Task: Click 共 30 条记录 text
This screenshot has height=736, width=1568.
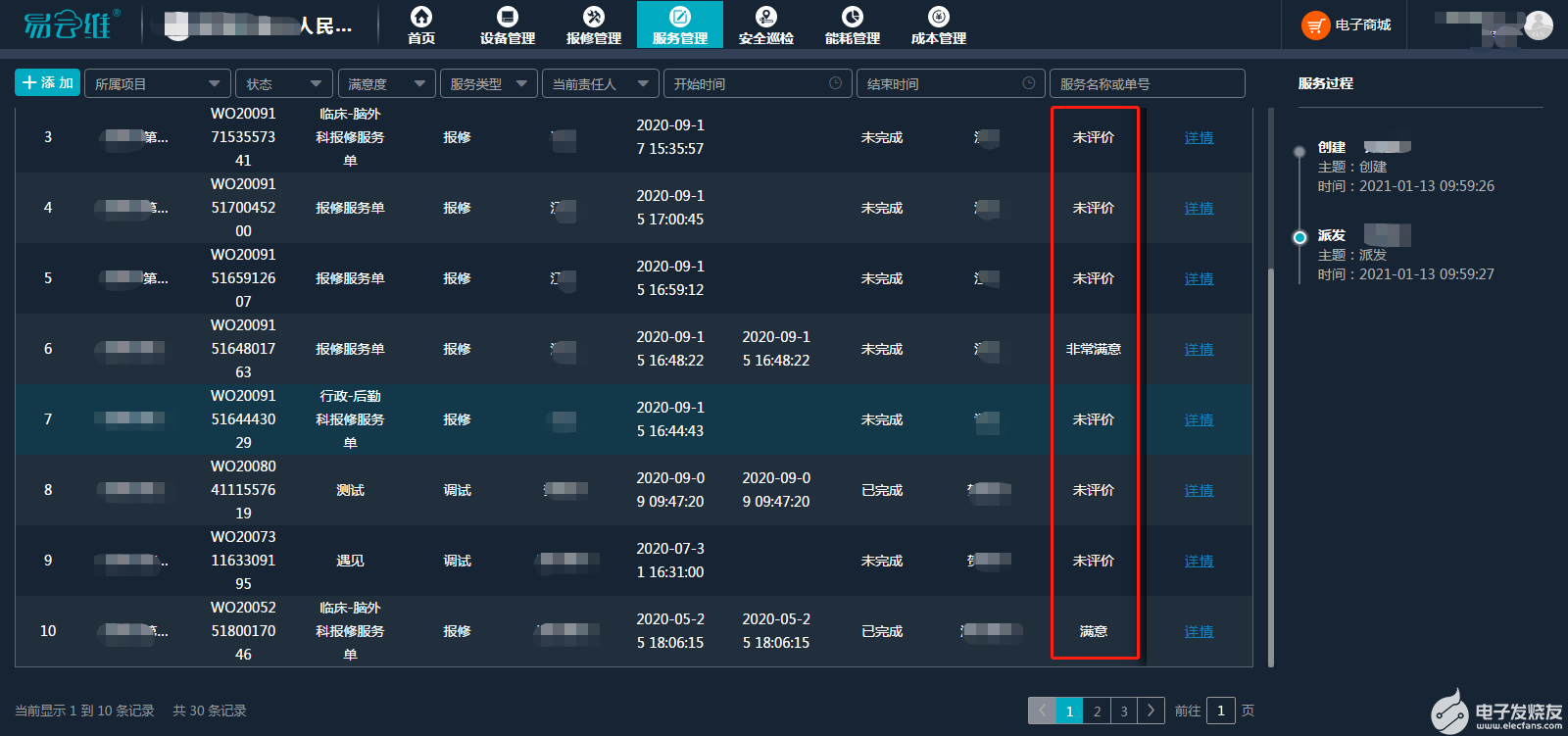Action: 210,711
